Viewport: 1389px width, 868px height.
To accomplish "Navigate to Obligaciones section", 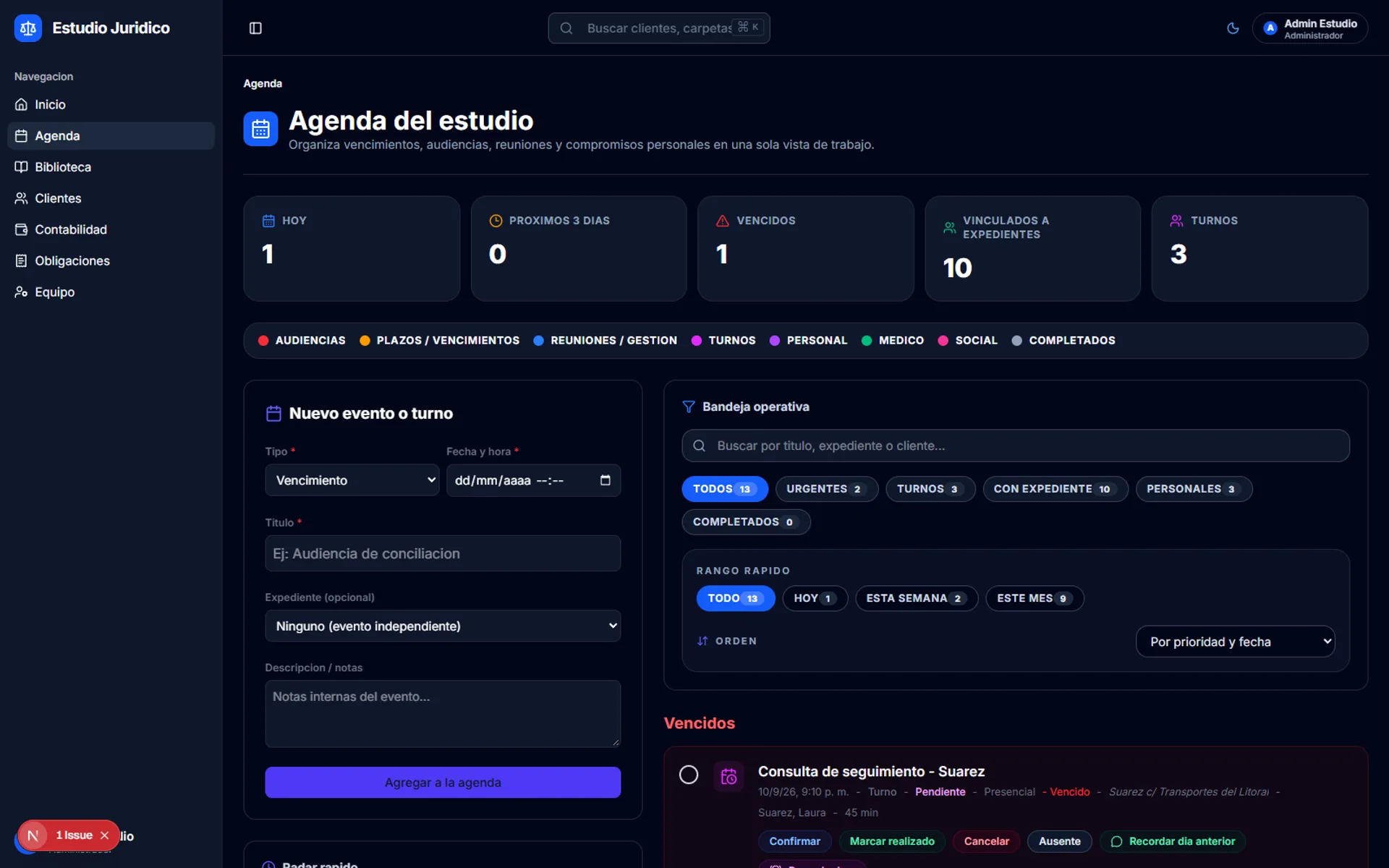I will pos(111,260).
